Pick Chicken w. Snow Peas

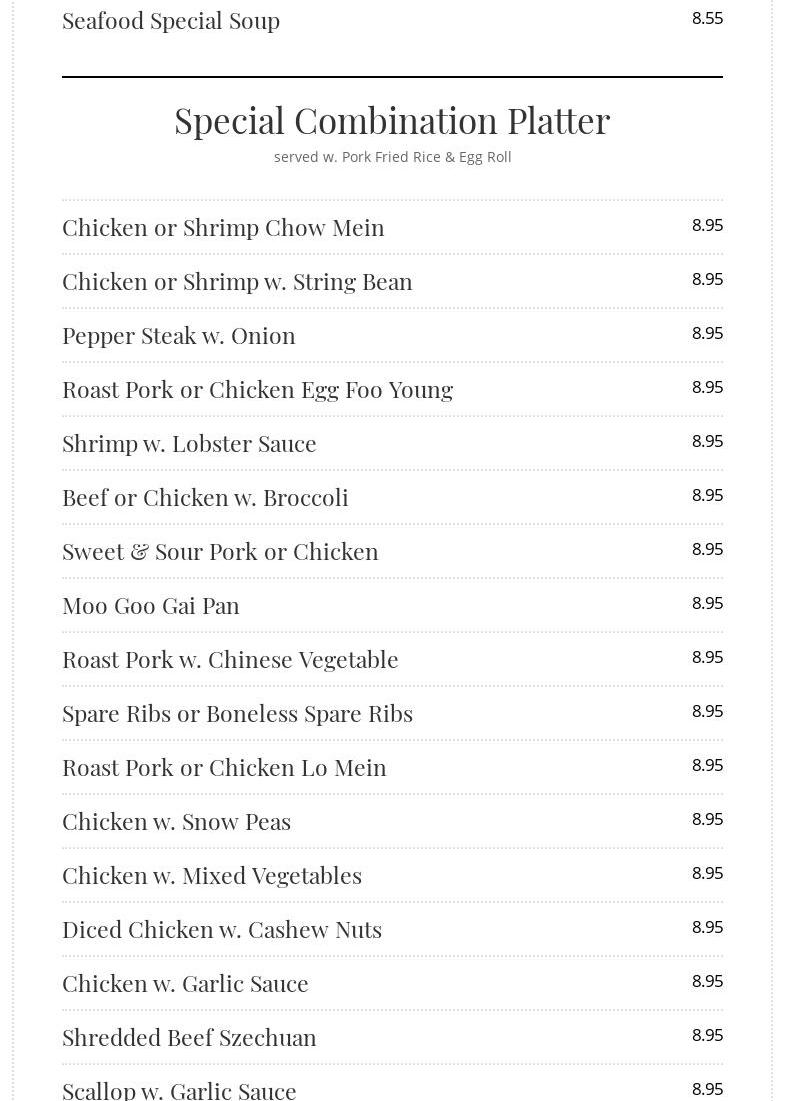coord(176,821)
